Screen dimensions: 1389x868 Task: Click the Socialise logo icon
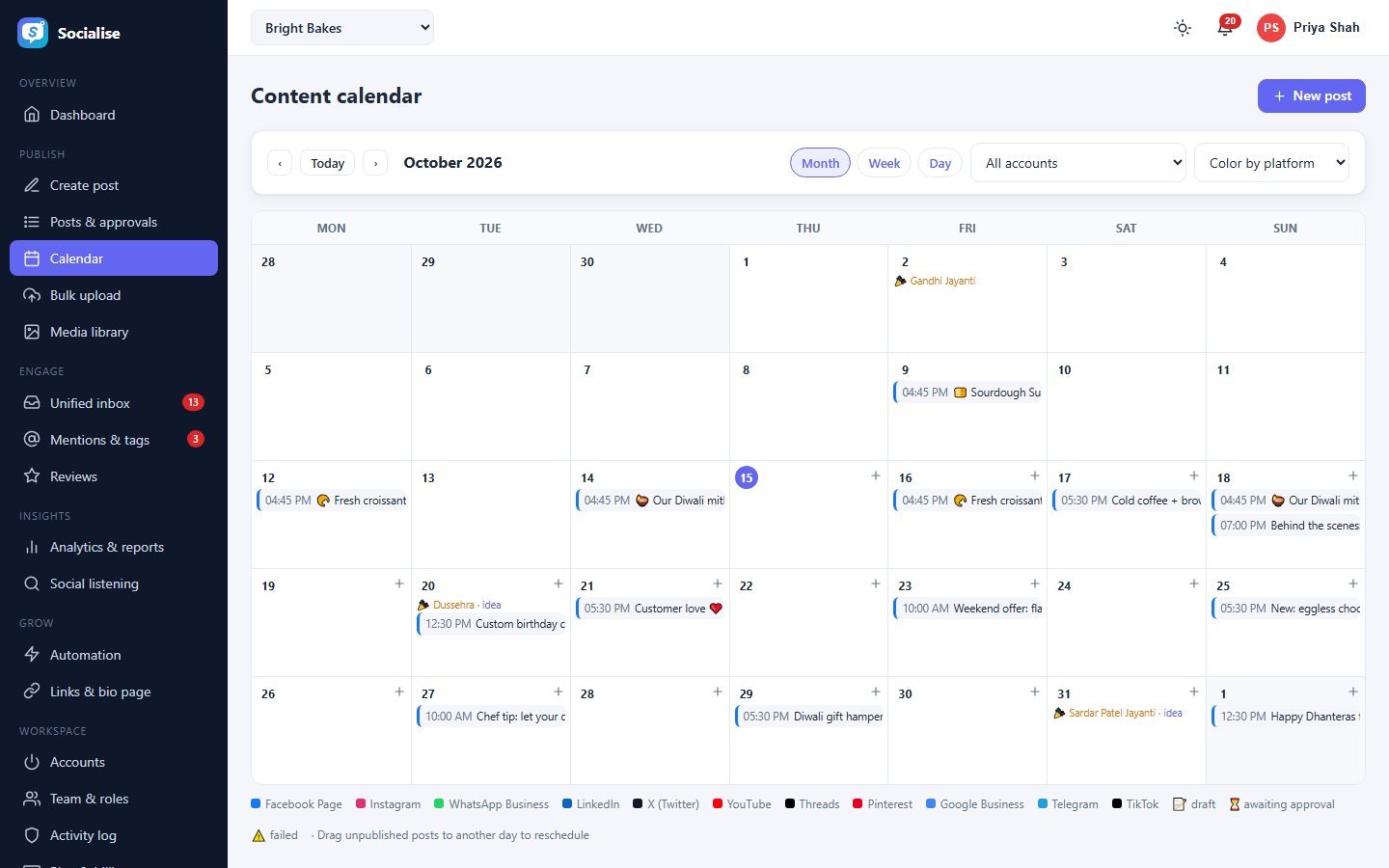(x=33, y=33)
